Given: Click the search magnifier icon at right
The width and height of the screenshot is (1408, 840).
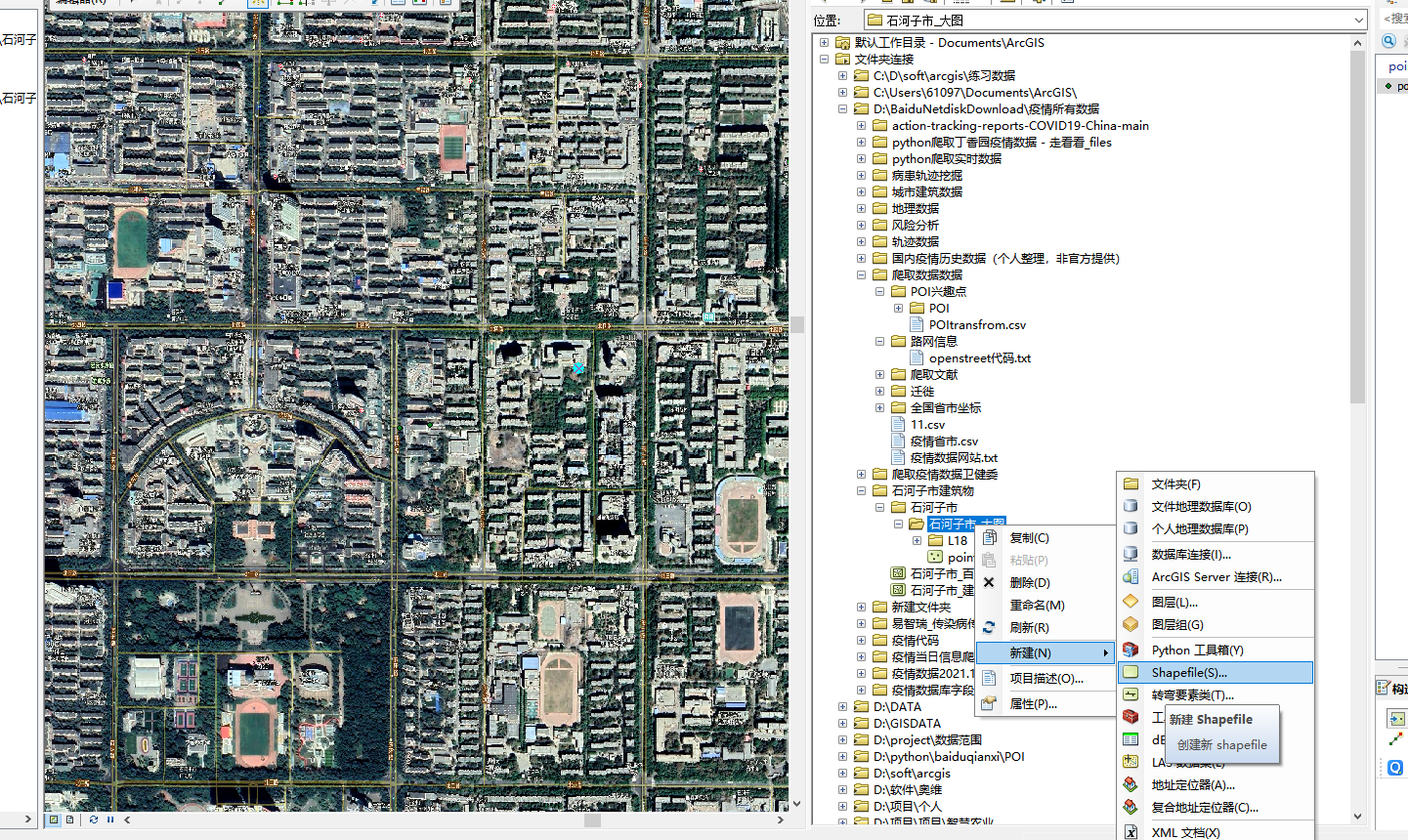Looking at the screenshot, I should 1388,40.
